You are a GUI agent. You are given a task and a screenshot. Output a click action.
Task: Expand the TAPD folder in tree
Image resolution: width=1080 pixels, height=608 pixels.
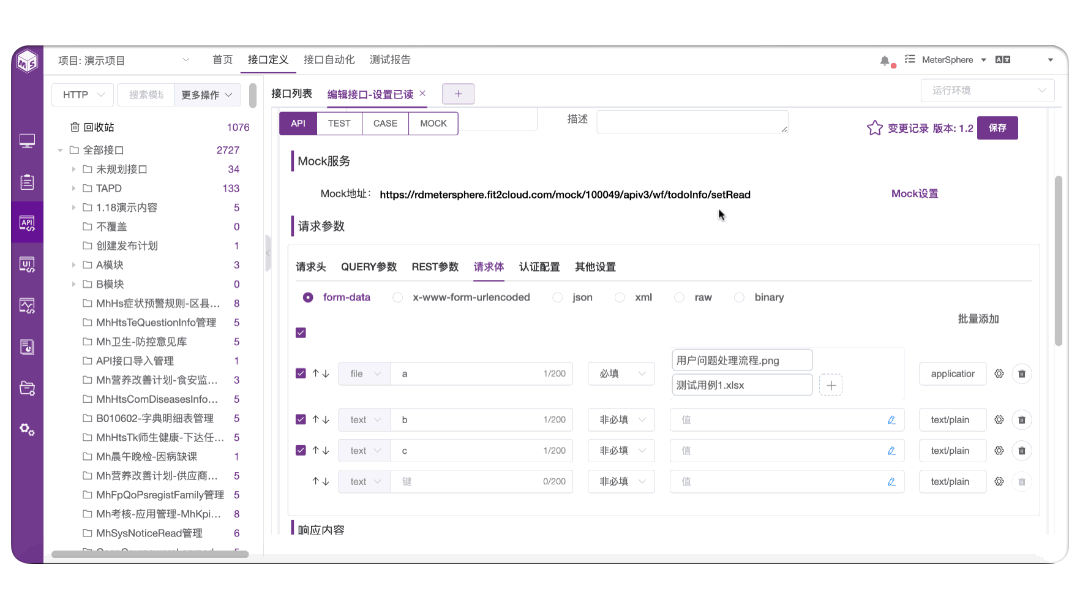(74, 189)
